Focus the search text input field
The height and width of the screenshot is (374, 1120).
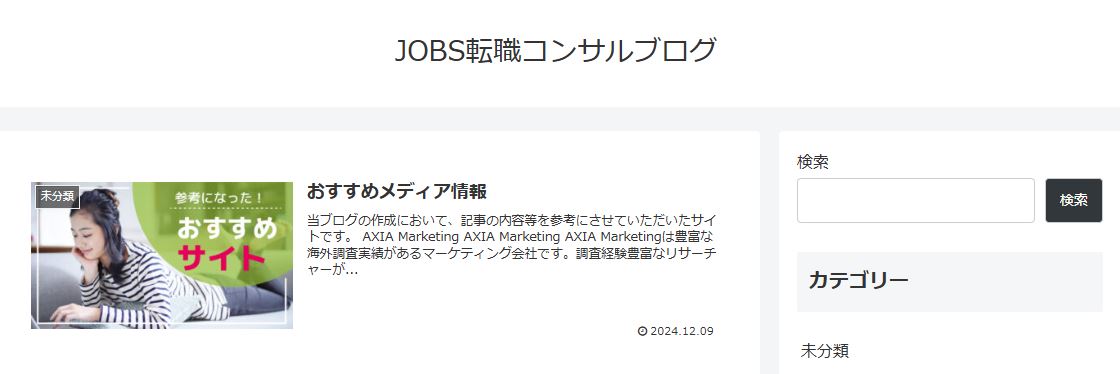pyautogui.click(x=916, y=201)
